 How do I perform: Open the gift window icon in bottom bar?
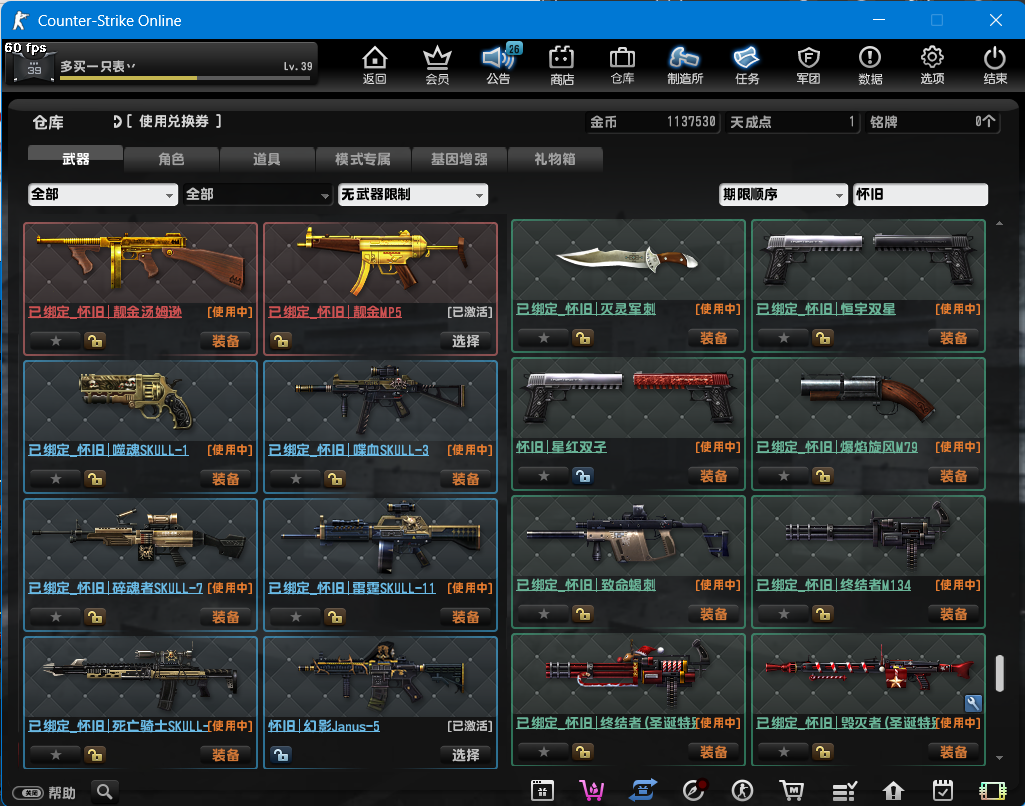[x=542, y=790]
